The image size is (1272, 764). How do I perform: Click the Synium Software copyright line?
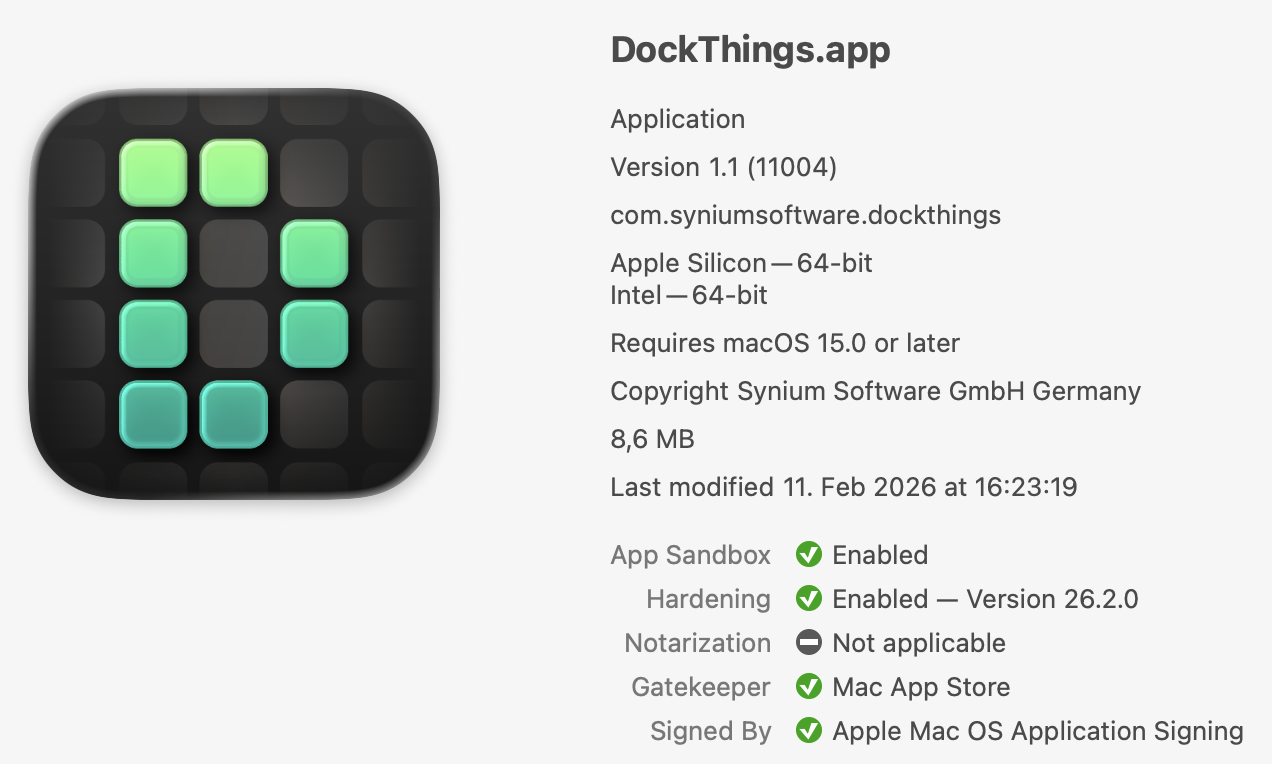pos(875,391)
